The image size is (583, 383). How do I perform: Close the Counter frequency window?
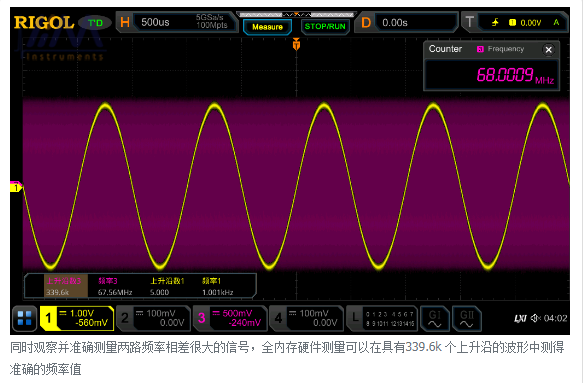pyautogui.click(x=548, y=49)
